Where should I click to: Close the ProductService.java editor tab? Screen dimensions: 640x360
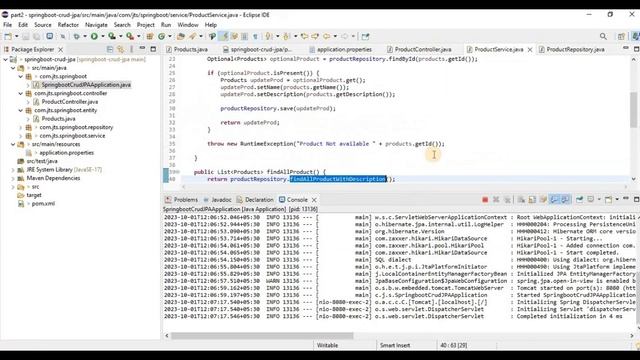point(530,49)
